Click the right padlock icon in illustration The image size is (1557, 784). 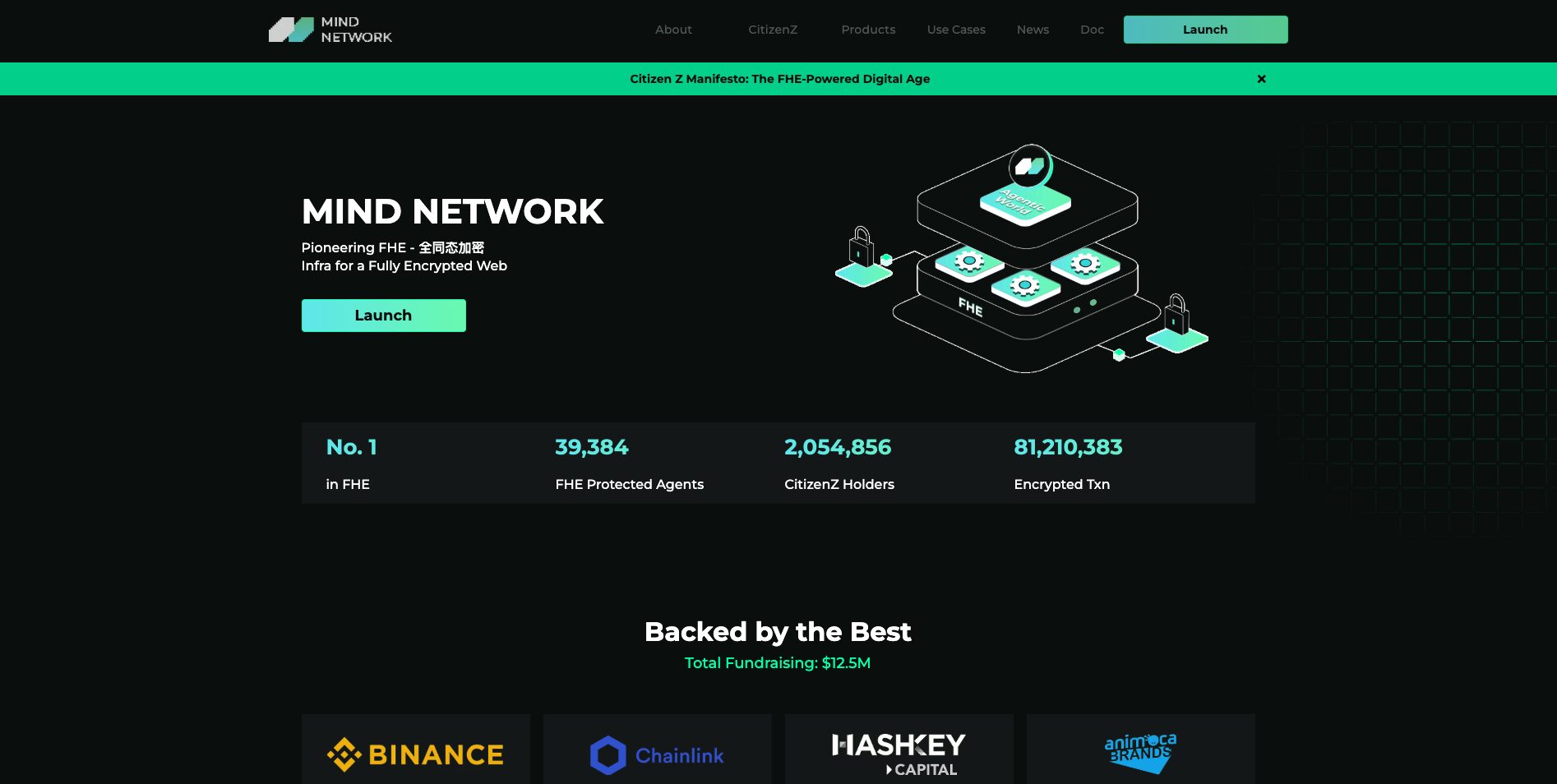[1177, 314]
